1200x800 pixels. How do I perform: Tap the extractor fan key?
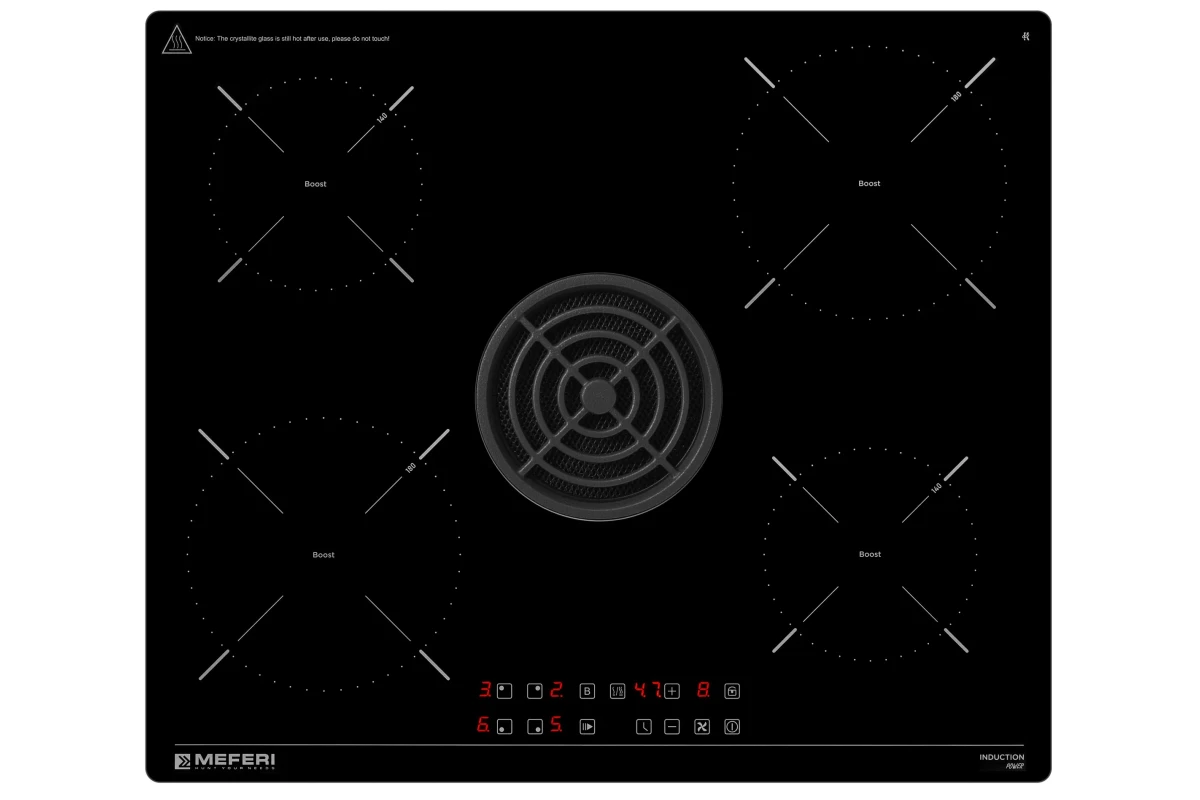click(702, 727)
